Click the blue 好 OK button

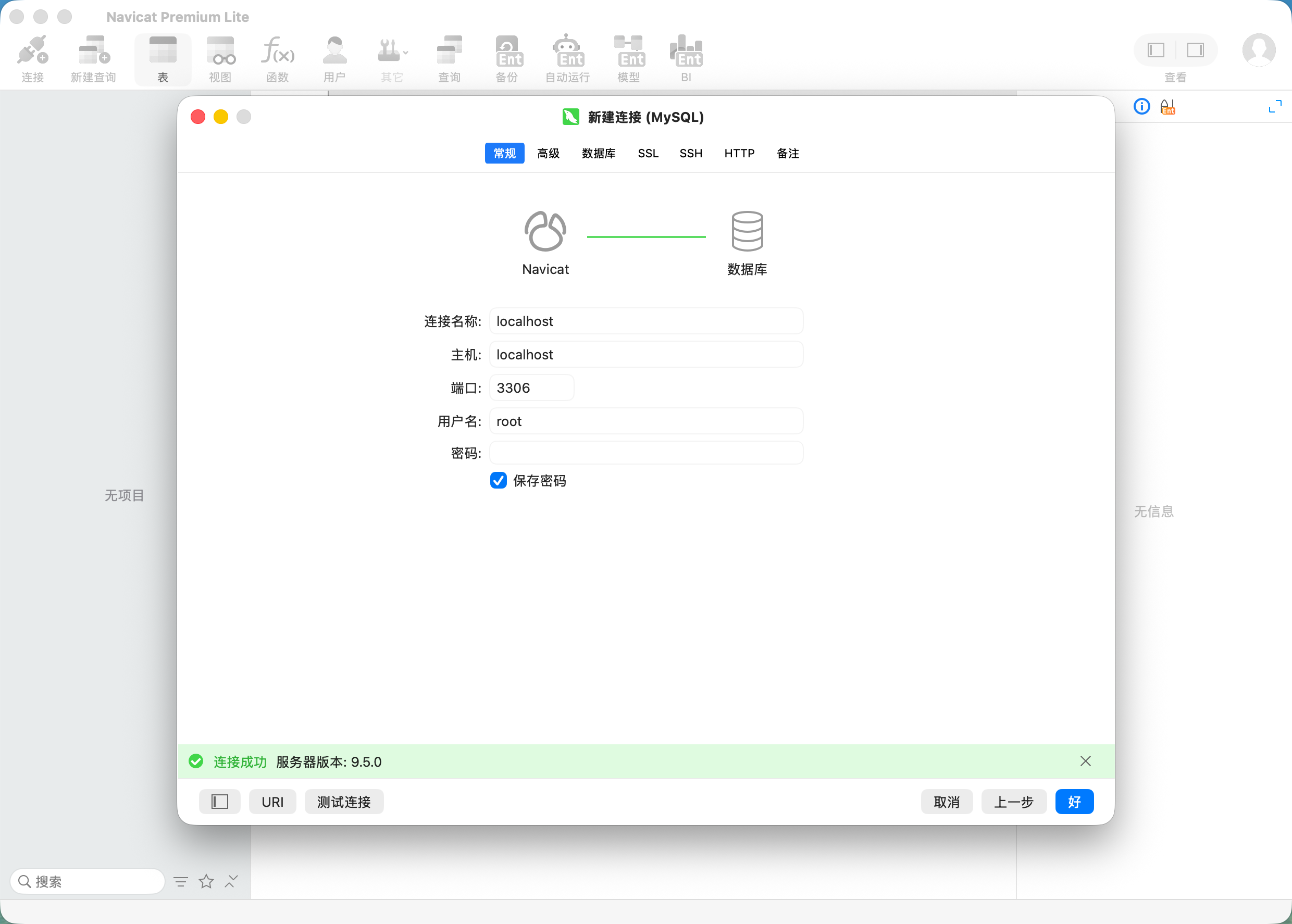1074,802
